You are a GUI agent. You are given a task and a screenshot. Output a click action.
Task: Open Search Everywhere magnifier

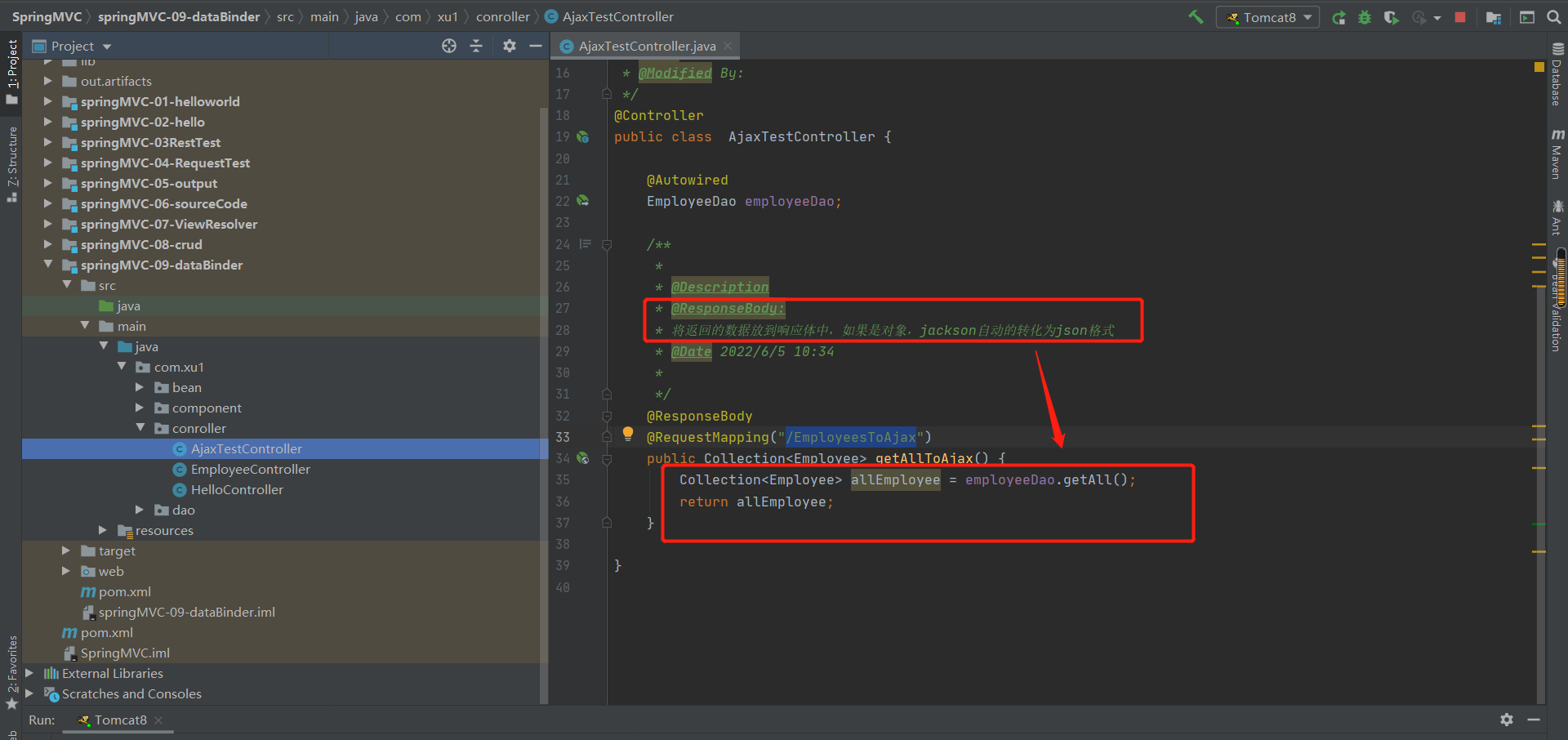pos(1554,17)
